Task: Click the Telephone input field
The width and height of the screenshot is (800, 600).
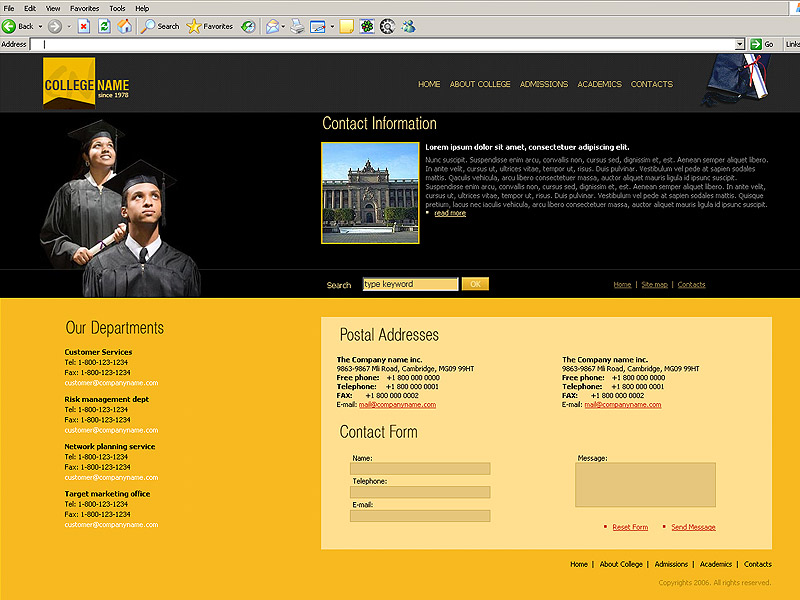Action: pyautogui.click(x=420, y=492)
